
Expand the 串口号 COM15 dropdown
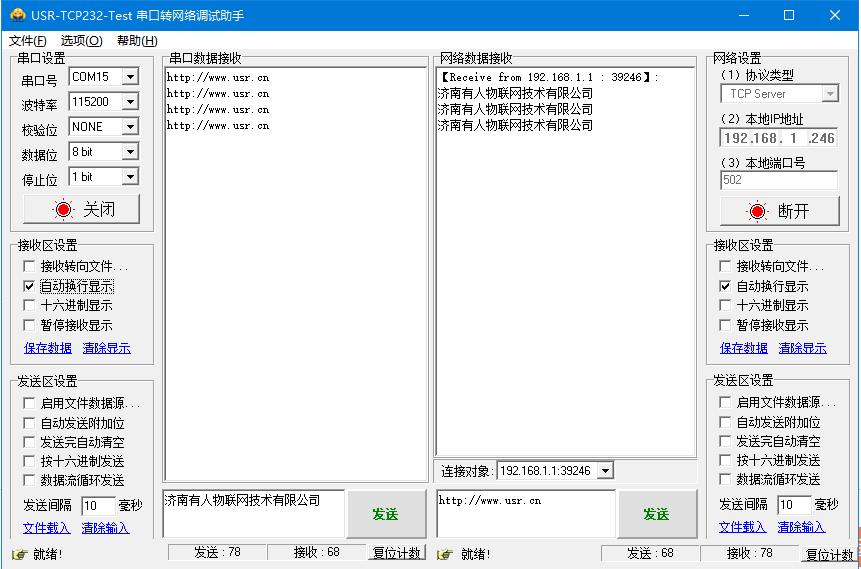(130, 77)
